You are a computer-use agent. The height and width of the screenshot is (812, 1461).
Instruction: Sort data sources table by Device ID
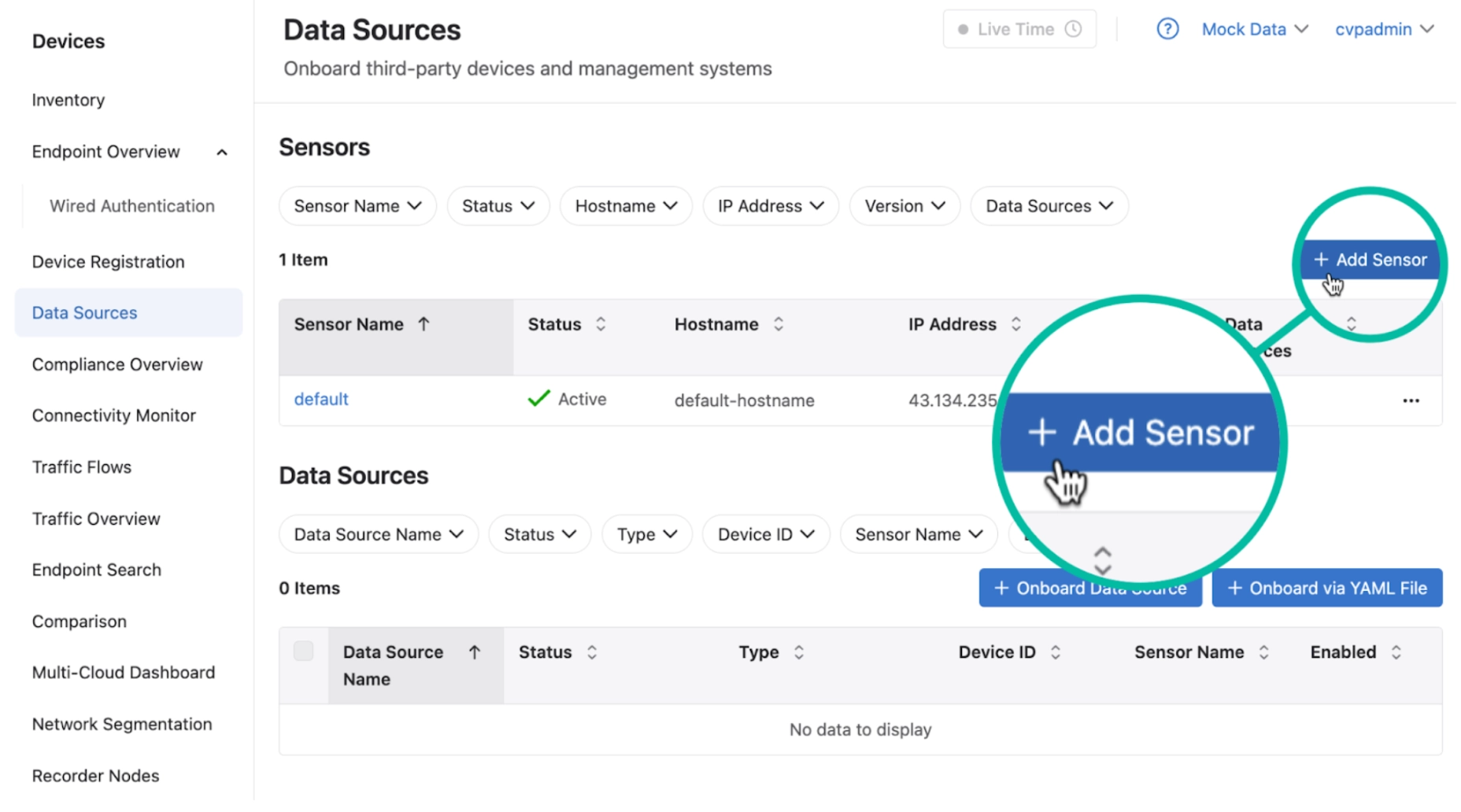coord(1056,652)
